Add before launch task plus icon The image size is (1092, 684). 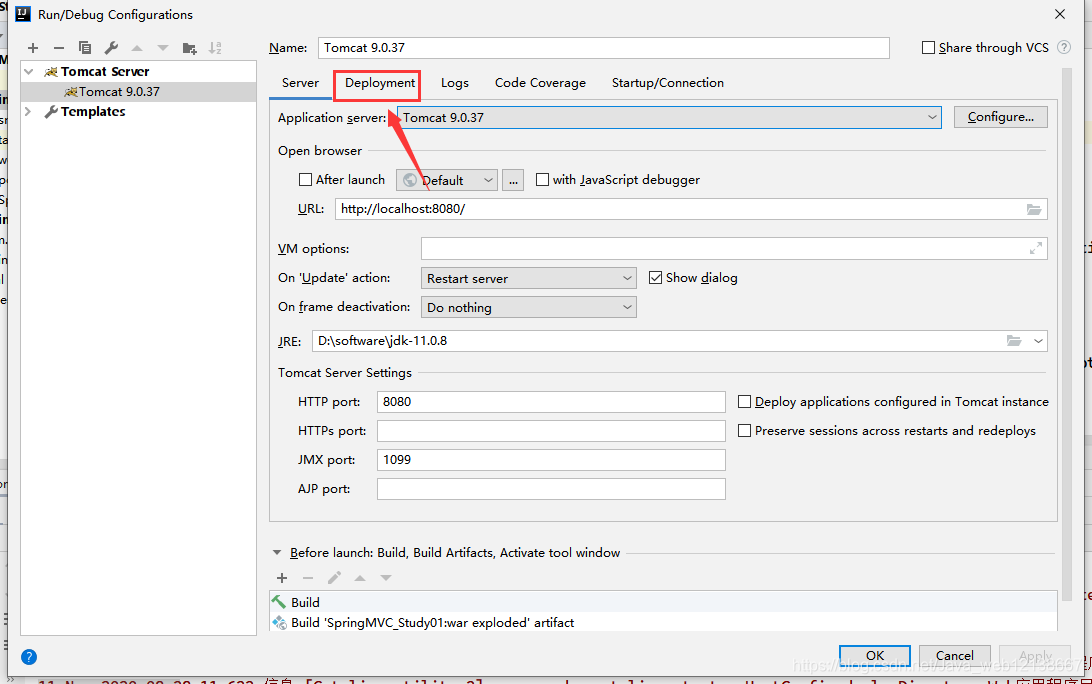282,578
